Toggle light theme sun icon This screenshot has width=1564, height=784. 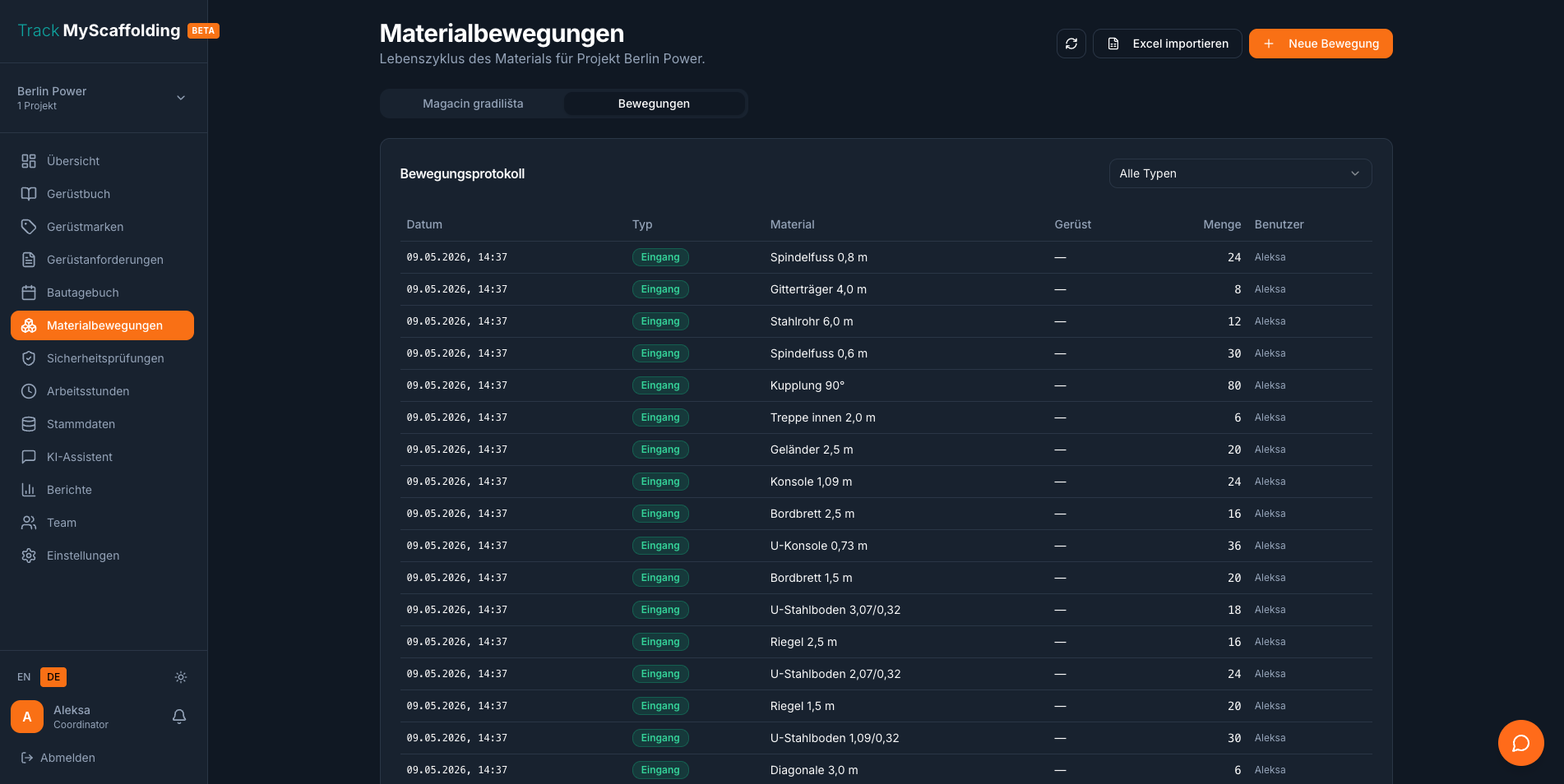(181, 677)
